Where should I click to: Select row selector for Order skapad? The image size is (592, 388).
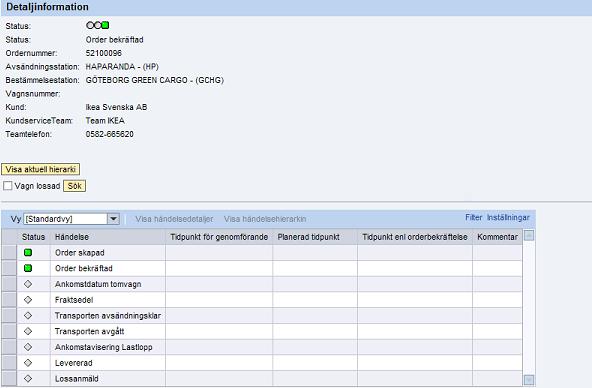pos(9,253)
